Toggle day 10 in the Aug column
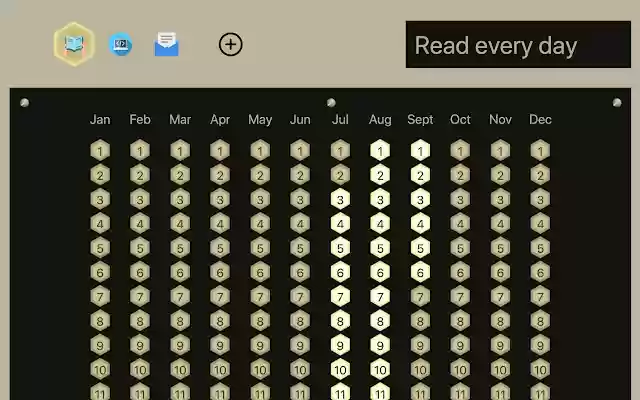Image resolution: width=640 pixels, height=400 pixels. pos(380,370)
